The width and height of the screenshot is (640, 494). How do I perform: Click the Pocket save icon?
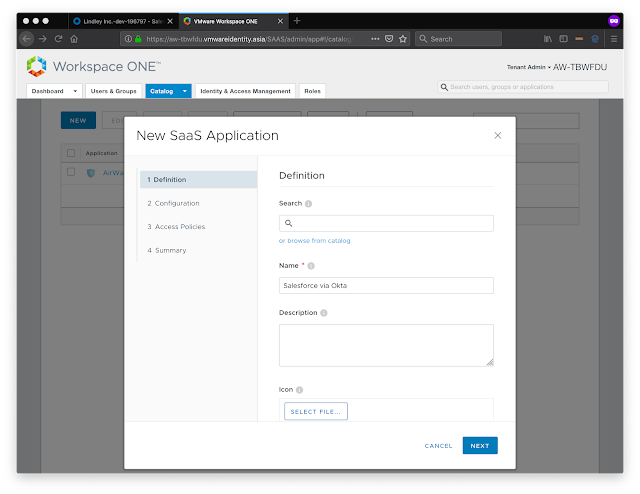(x=389, y=39)
